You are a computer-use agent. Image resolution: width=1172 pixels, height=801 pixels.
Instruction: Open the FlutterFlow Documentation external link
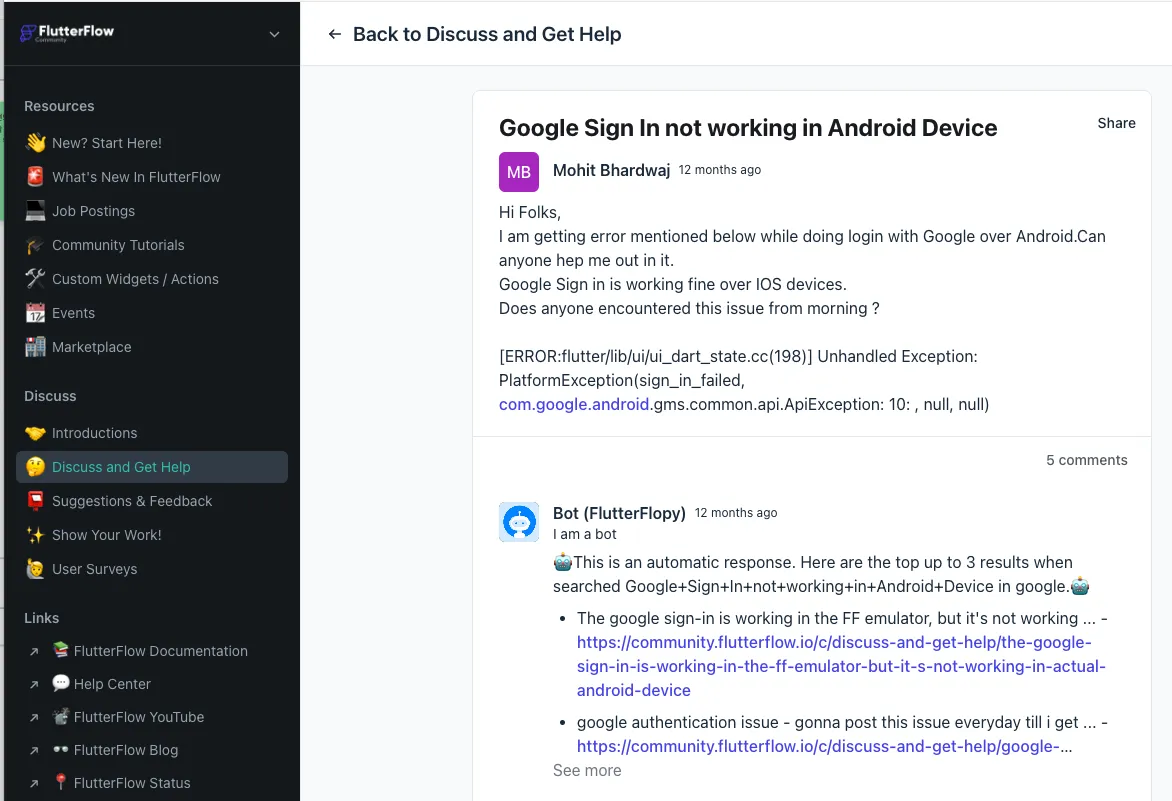pyautogui.click(x=160, y=651)
